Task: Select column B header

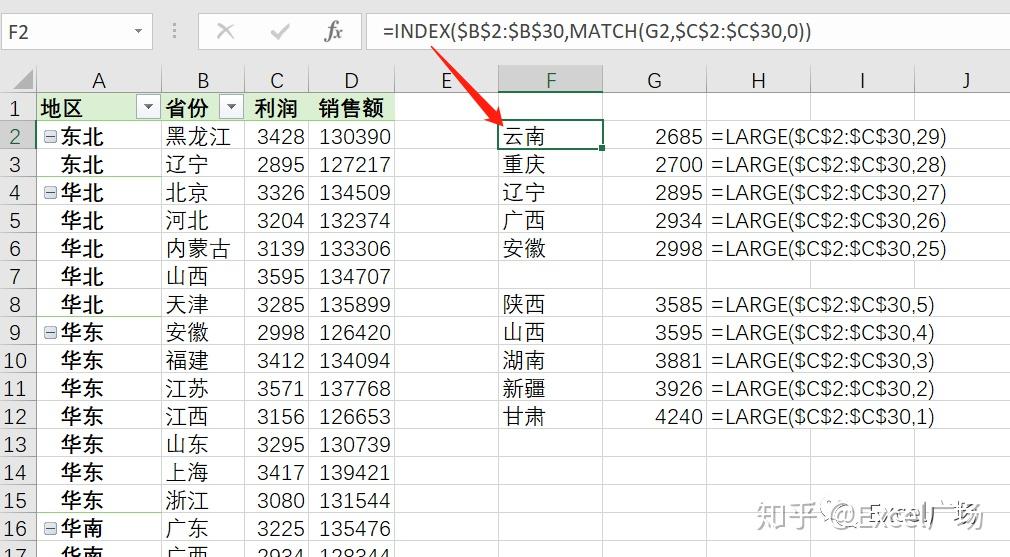Action: 203,80
